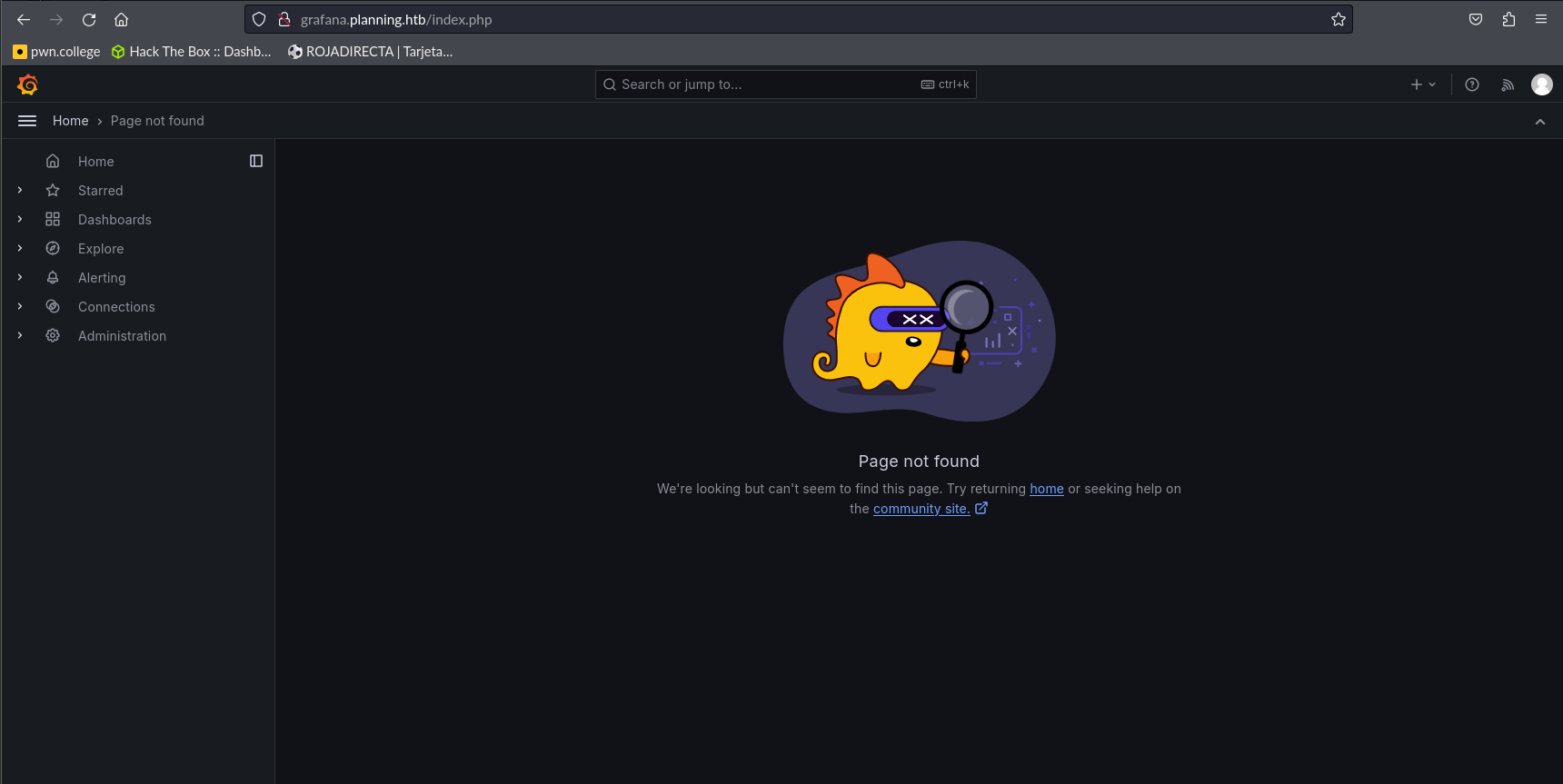Click the Page not found breadcrumb text
The height and width of the screenshot is (784, 1563).
point(157,121)
